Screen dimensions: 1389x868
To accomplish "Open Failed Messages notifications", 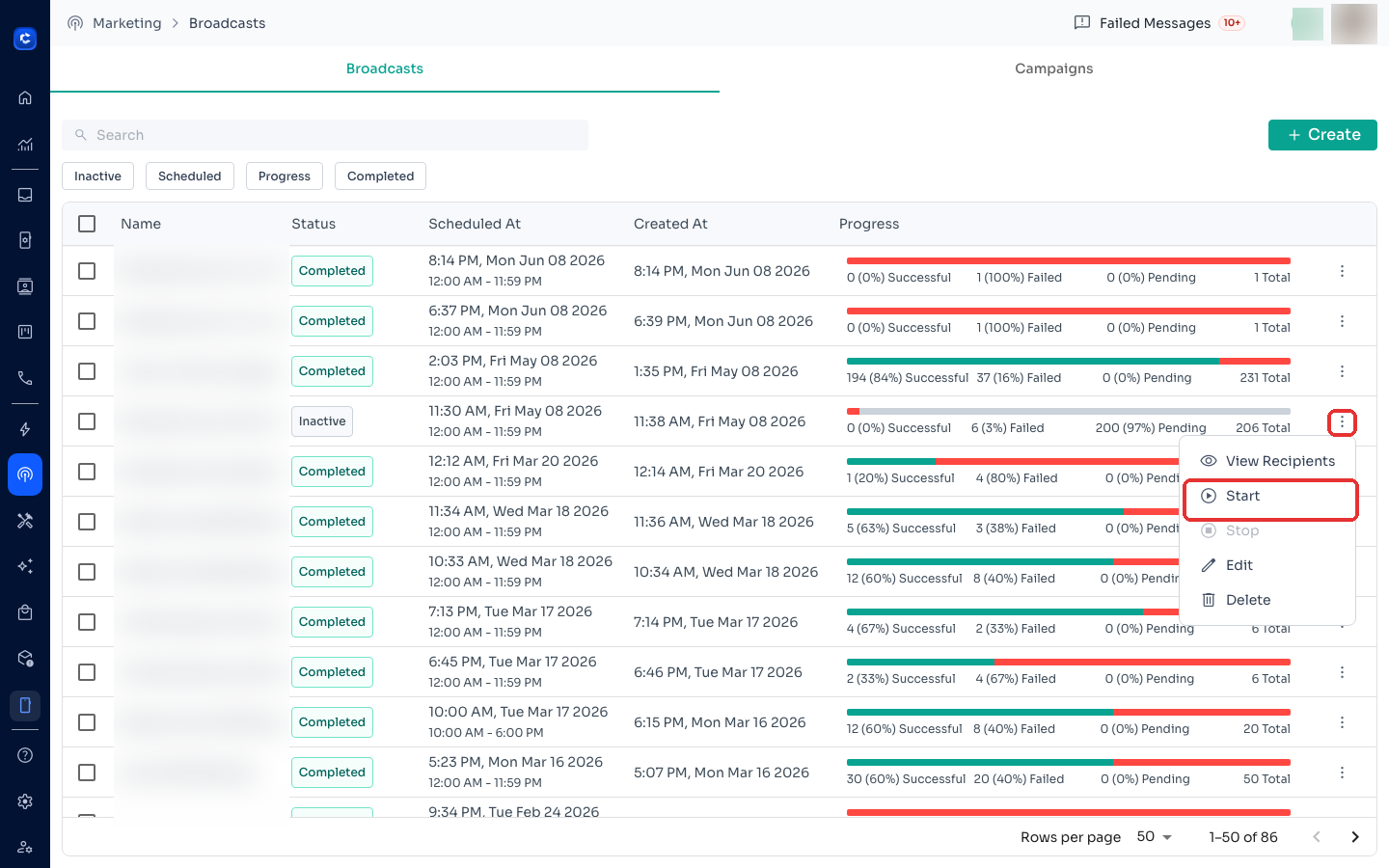I will 1158,23.
